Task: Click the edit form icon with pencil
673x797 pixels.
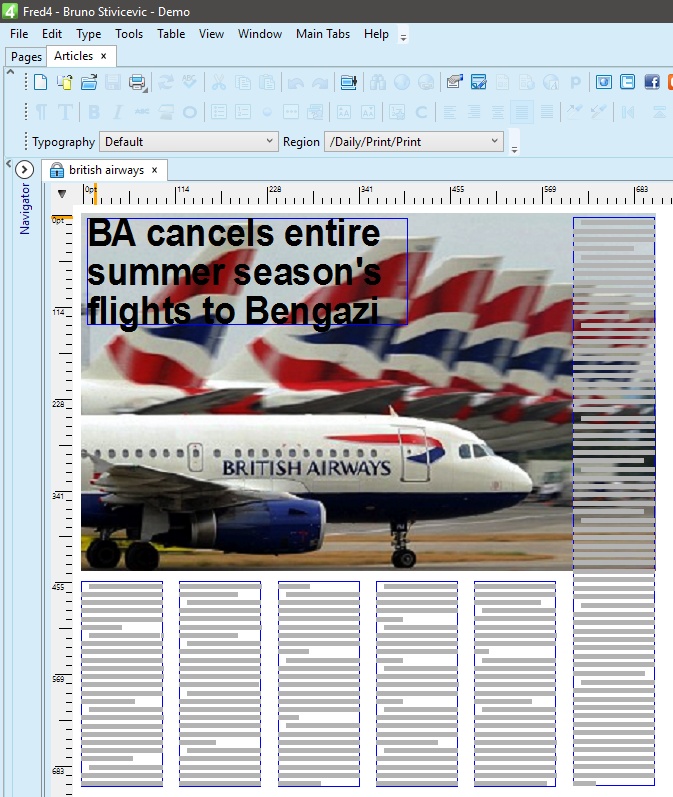Action: coord(478,82)
